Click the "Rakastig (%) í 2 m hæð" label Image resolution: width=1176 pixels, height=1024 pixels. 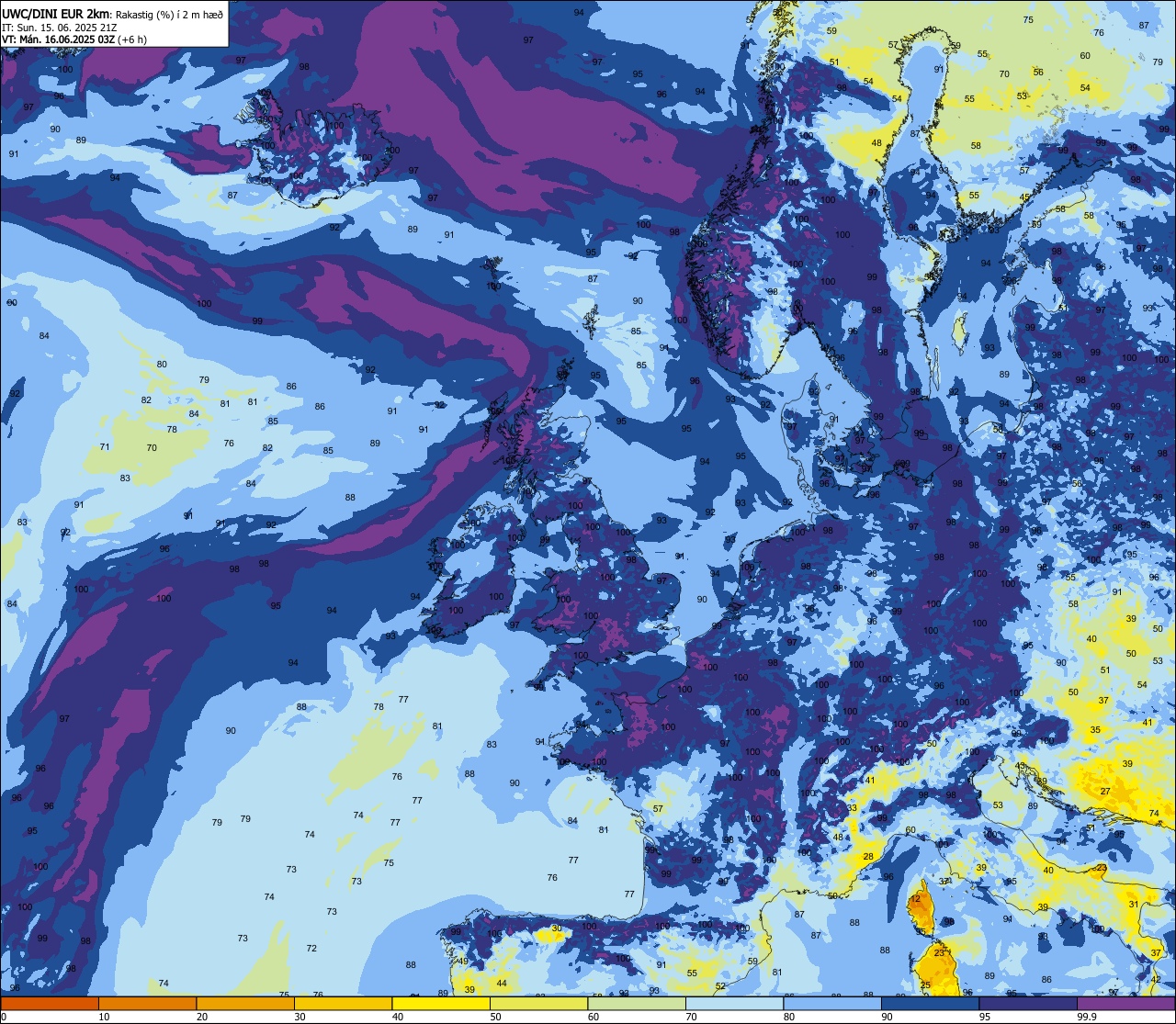(169, 14)
